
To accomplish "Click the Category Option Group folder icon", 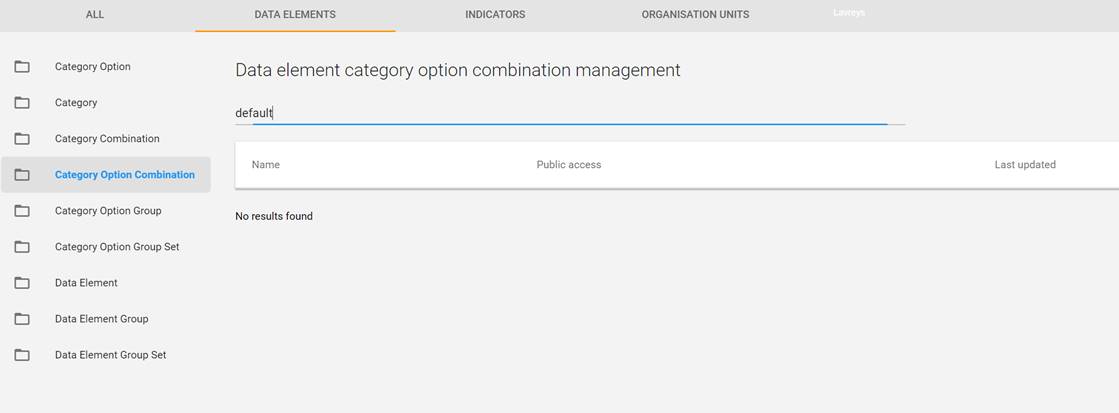I will pyautogui.click(x=22, y=211).
